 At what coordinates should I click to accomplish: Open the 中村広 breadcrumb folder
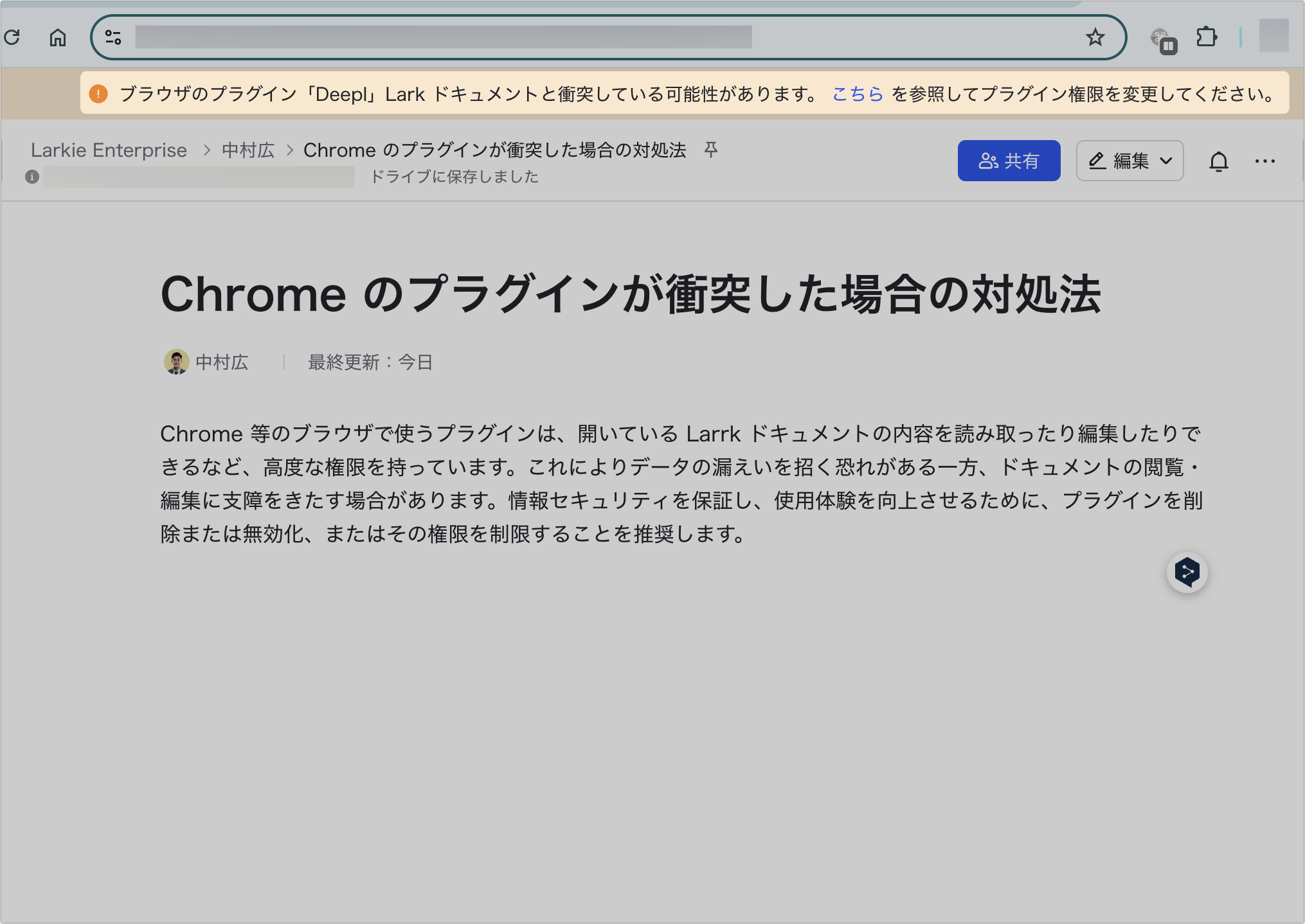pos(248,150)
